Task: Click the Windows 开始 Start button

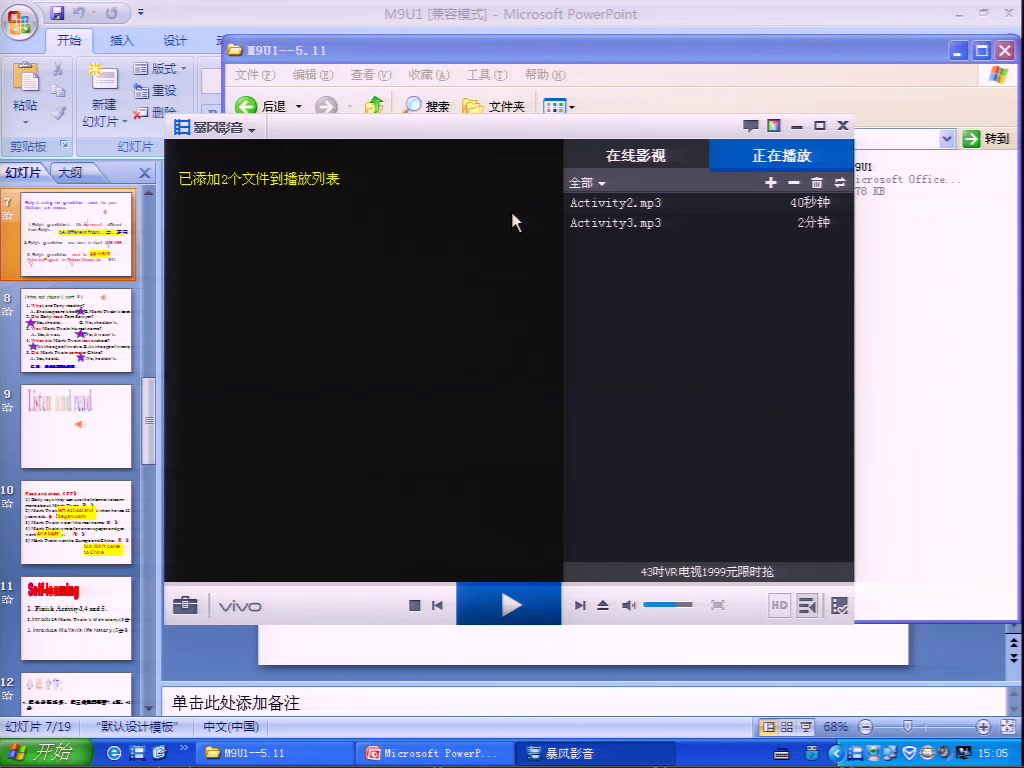Action: click(46, 753)
